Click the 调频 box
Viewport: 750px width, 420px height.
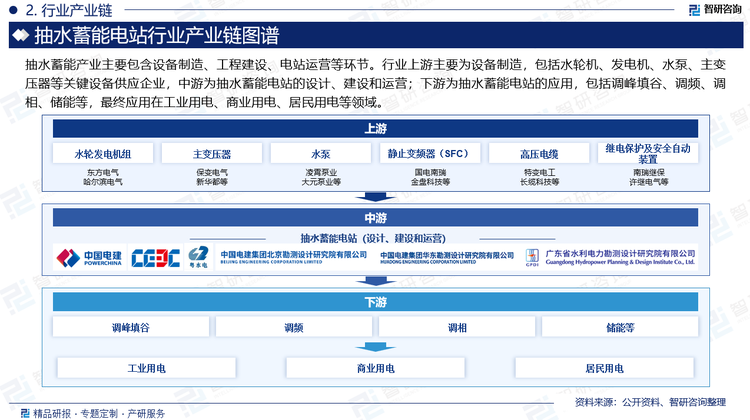tap(294, 327)
